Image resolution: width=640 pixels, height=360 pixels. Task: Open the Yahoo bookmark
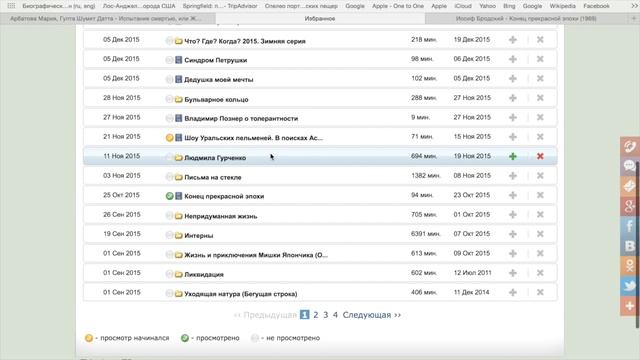pos(487,6)
